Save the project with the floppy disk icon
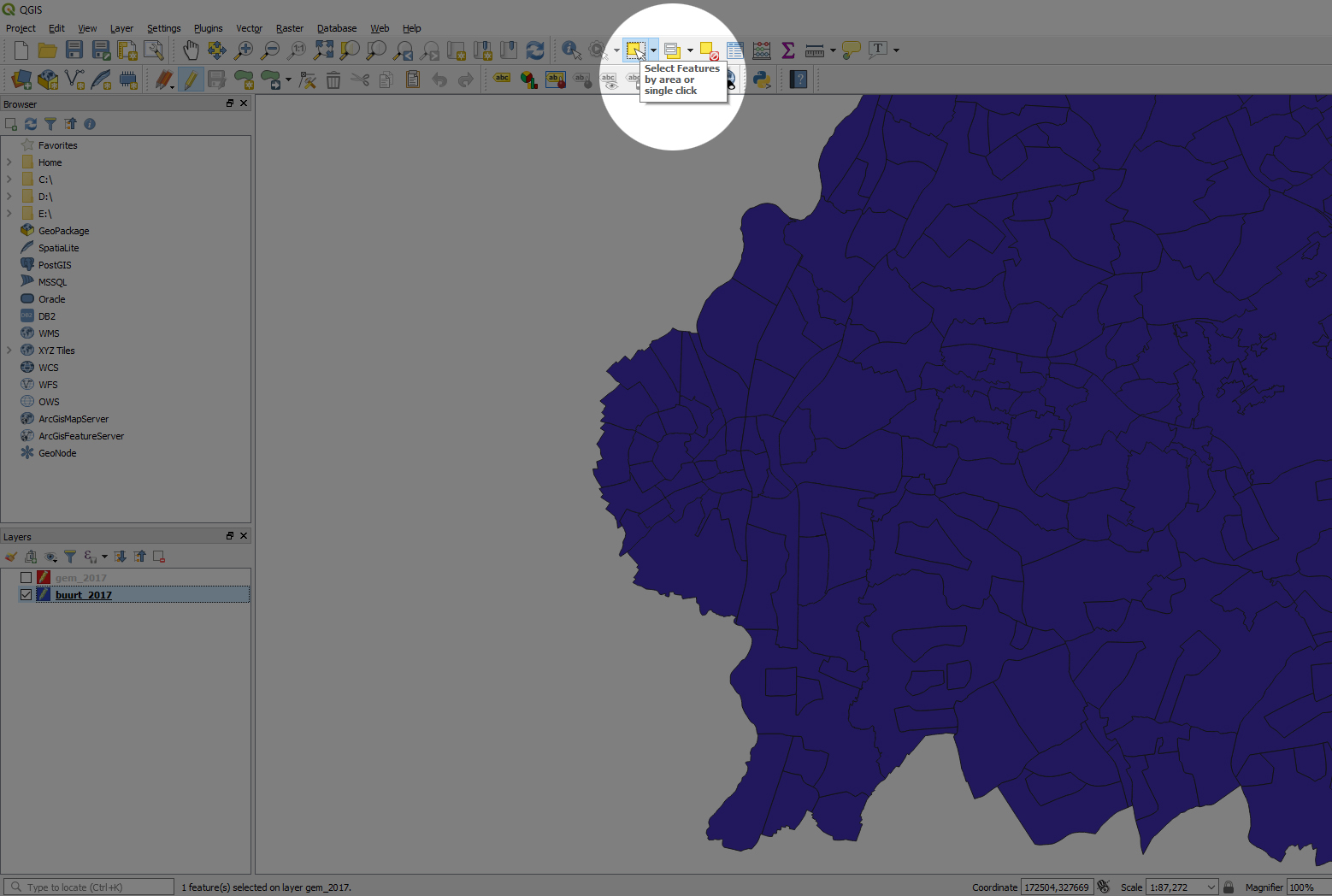Viewport: 1332px width, 896px height. [74, 50]
